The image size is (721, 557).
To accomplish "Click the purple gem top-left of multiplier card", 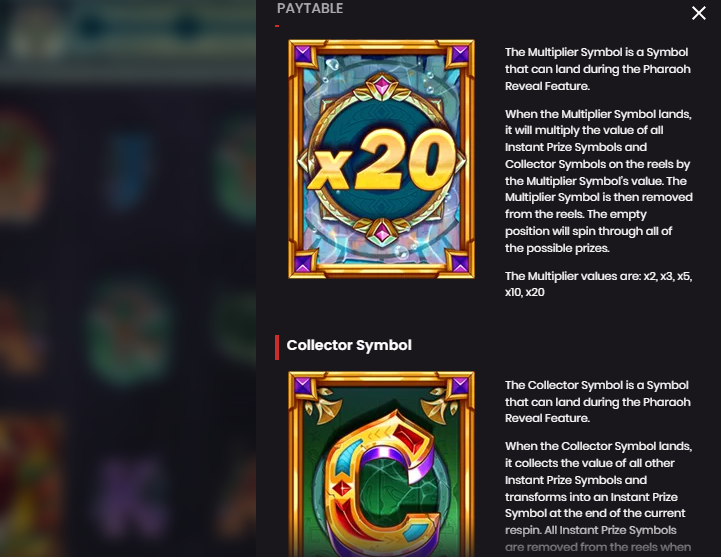I will click(303, 55).
